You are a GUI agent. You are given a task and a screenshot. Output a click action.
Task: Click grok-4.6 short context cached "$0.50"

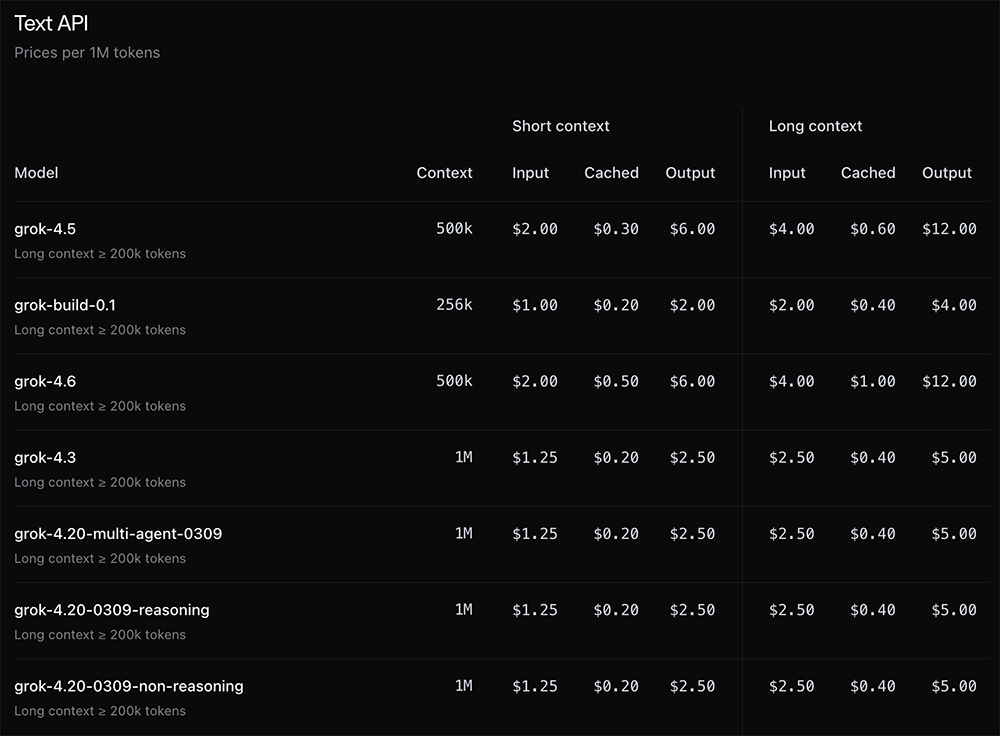tap(615, 381)
